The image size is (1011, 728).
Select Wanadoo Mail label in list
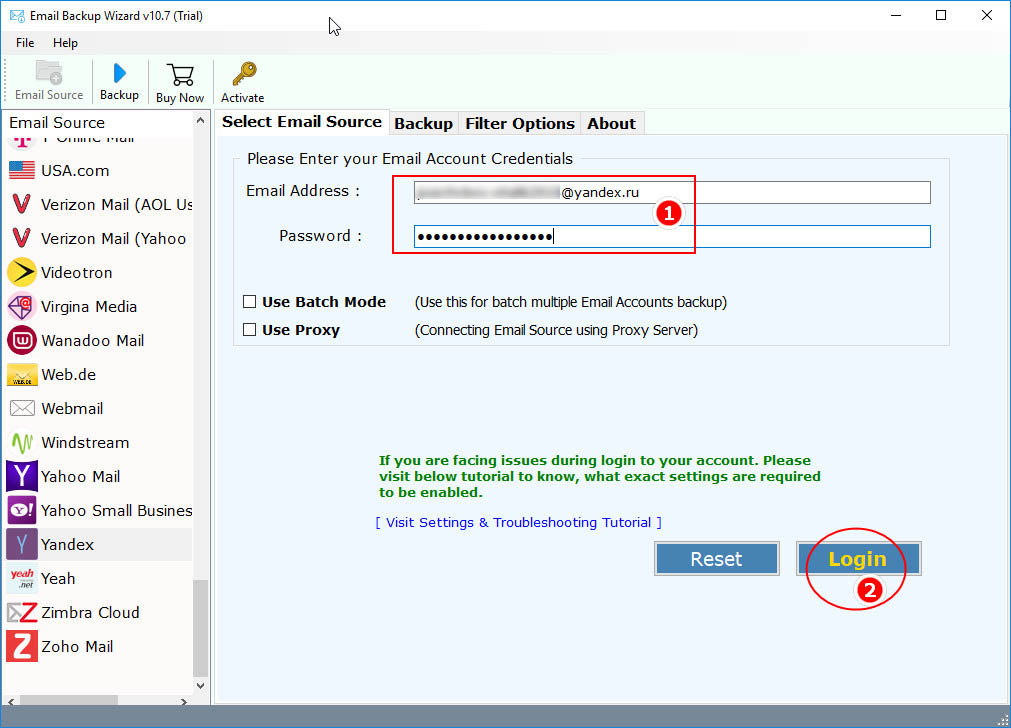point(93,340)
